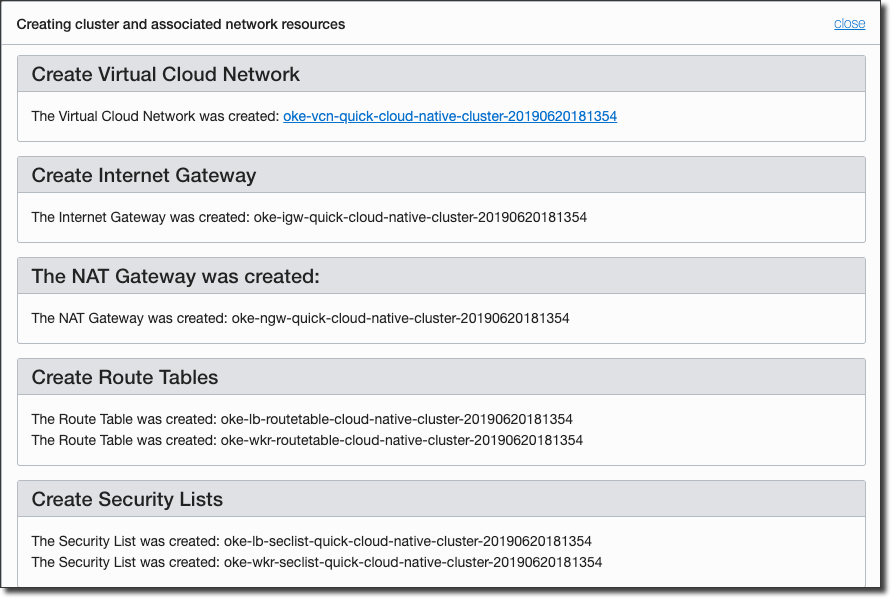Click the Create Internet Gateway section header
The image size is (891, 598).
(x=144, y=175)
